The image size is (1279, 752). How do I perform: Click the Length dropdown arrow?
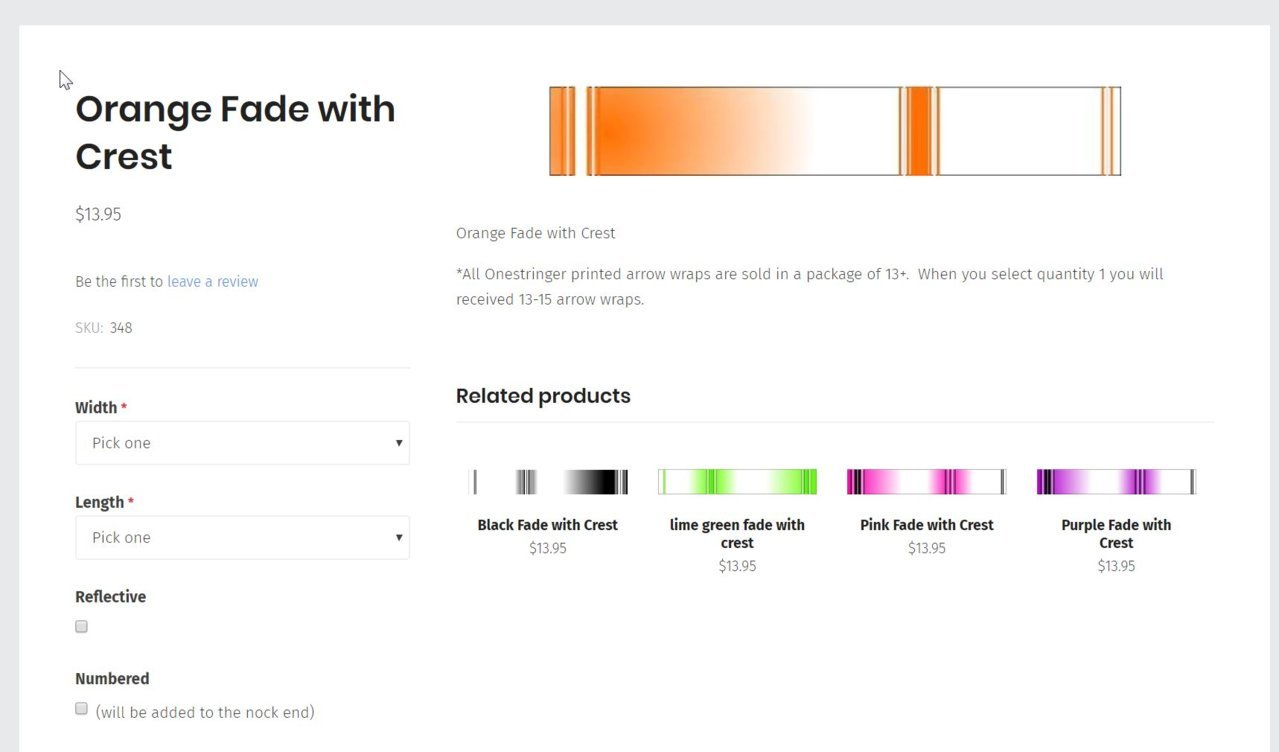[398, 538]
